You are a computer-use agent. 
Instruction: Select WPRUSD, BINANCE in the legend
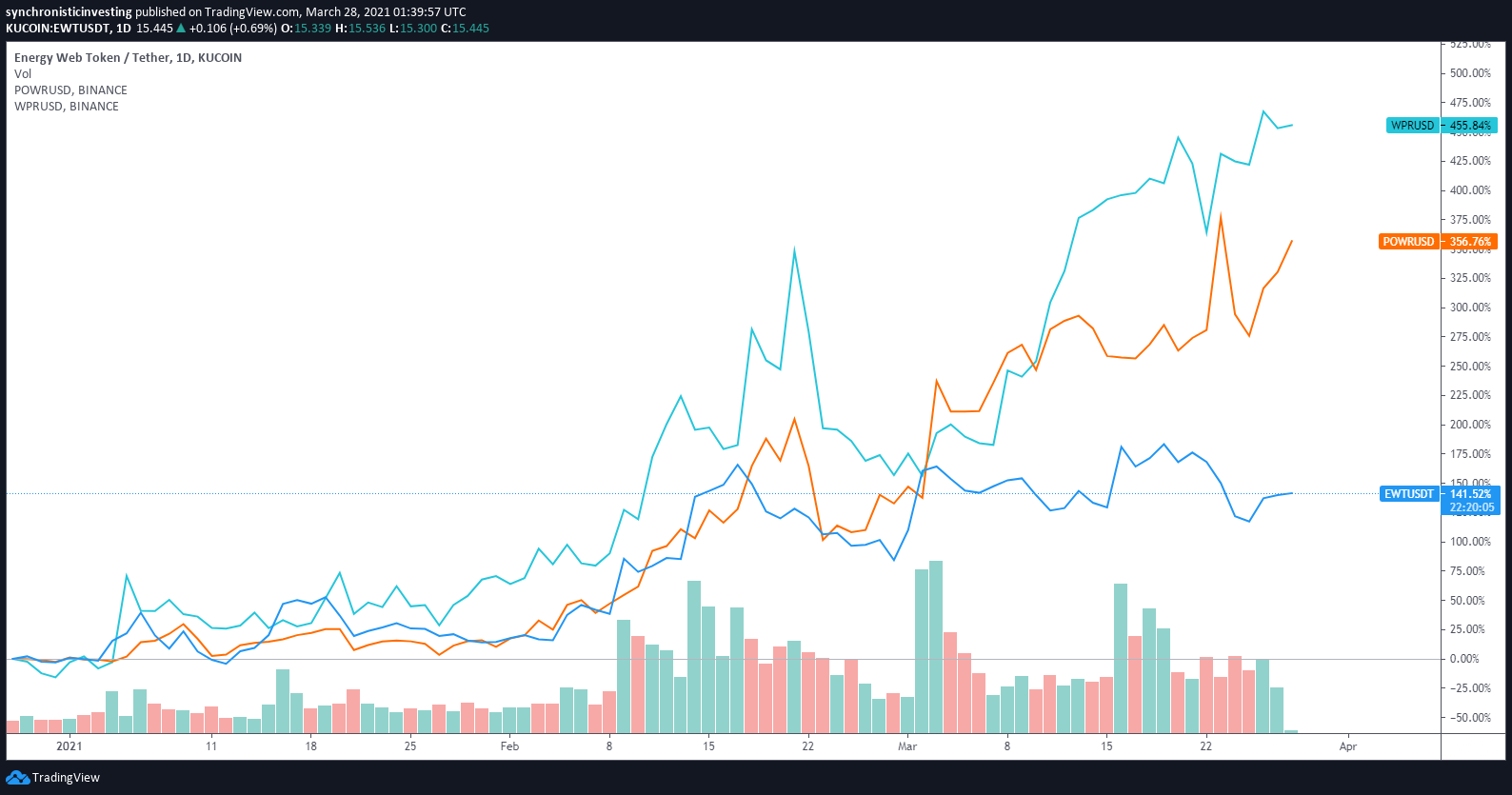(x=67, y=107)
